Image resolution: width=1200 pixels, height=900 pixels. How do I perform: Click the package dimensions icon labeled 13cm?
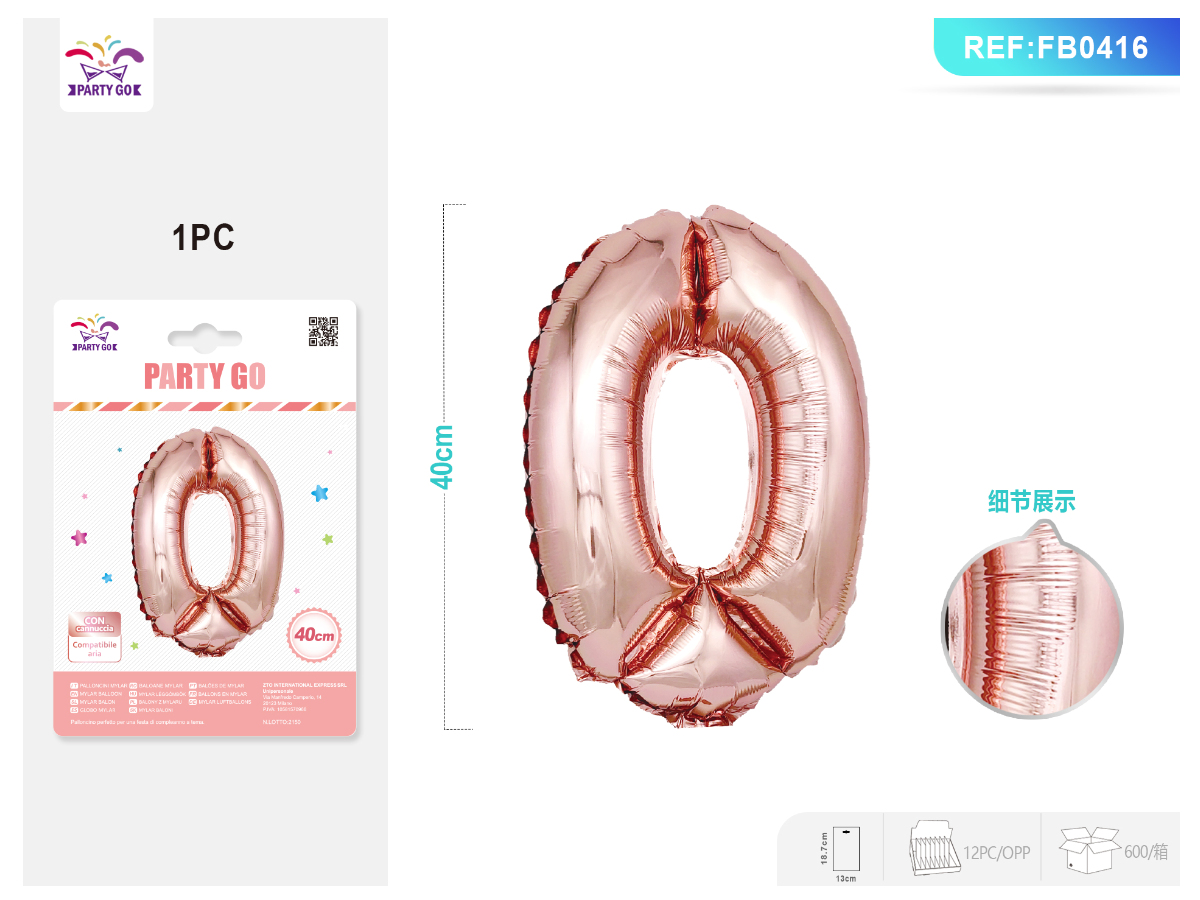[x=846, y=850]
